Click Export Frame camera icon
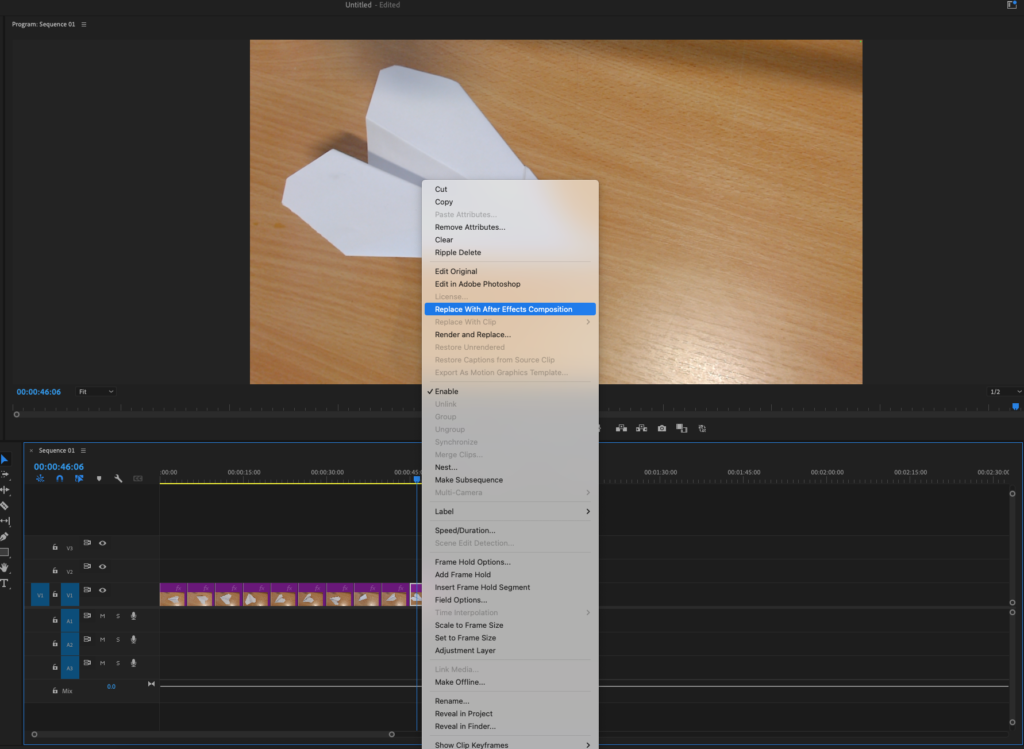 click(661, 428)
